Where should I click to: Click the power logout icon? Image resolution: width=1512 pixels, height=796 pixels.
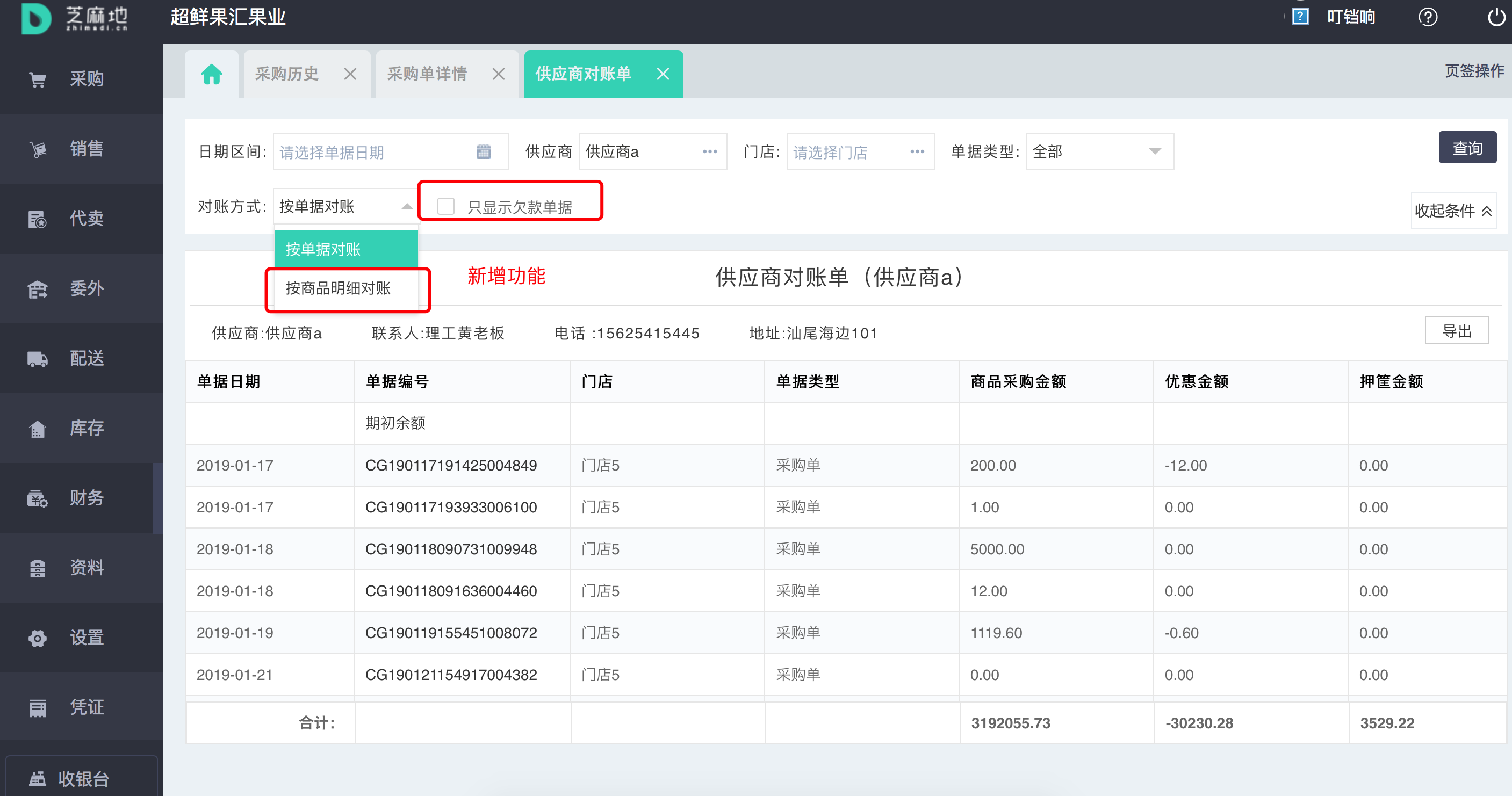point(1496,17)
